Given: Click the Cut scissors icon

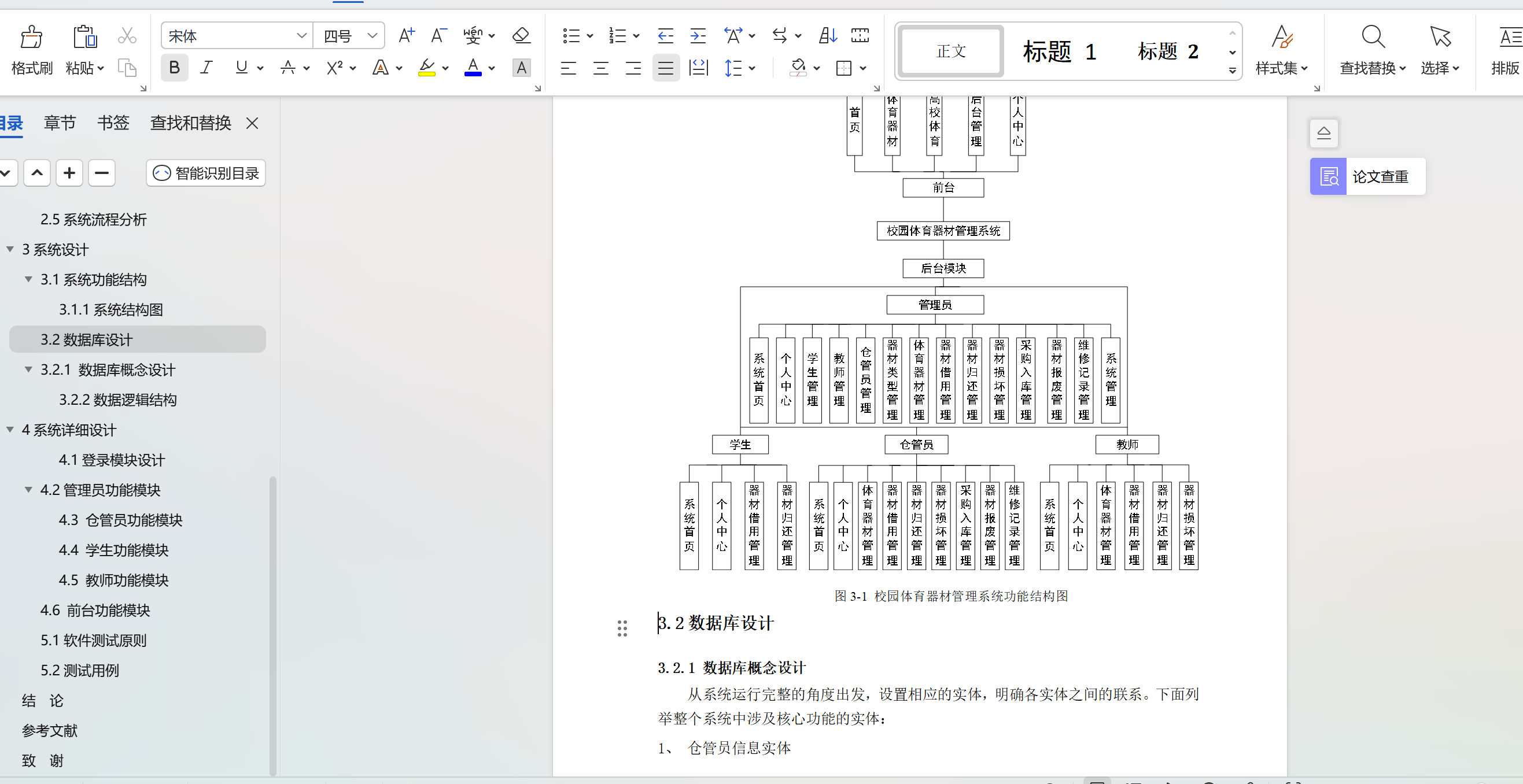Looking at the screenshot, I should (127, 35).
